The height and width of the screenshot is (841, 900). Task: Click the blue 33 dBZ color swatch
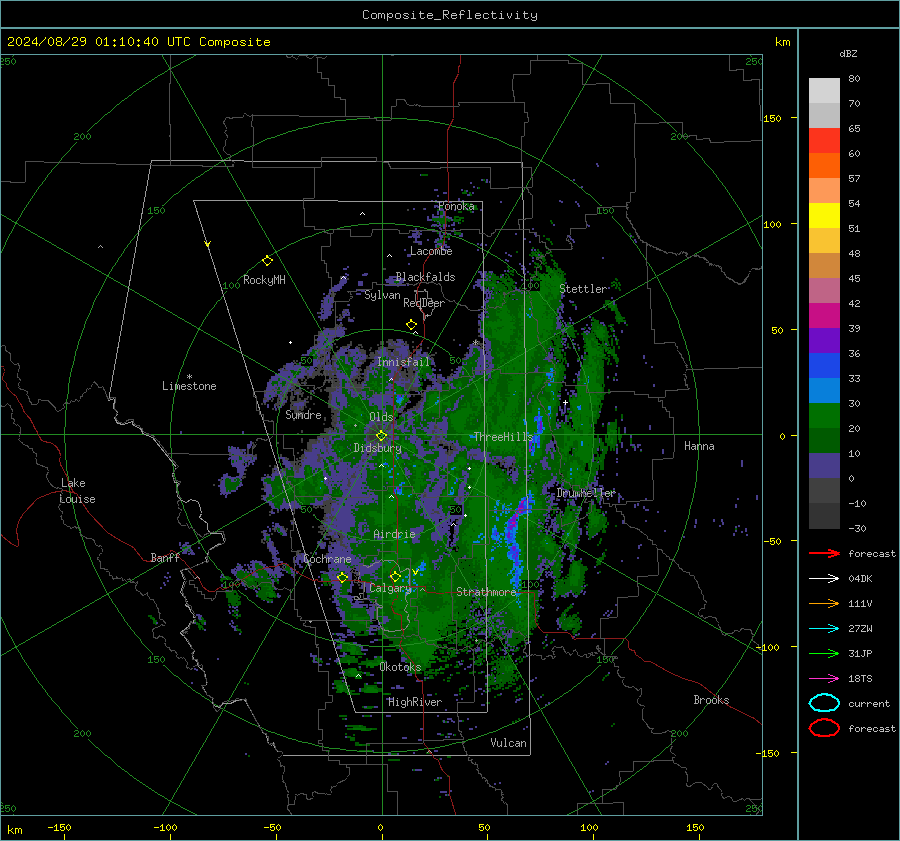click(824, 366)
